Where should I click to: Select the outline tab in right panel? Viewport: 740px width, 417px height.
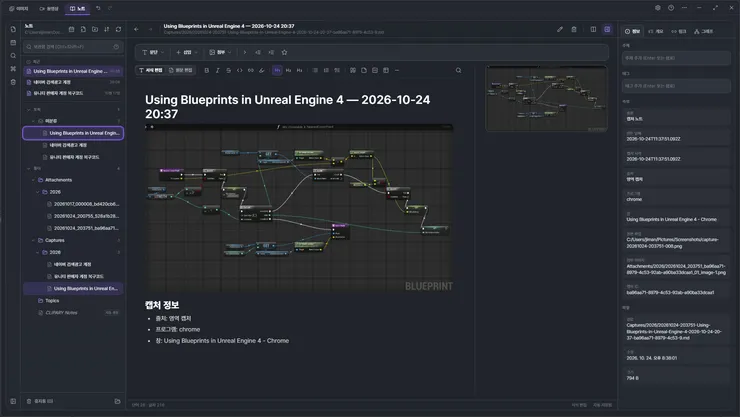[656, 31]
